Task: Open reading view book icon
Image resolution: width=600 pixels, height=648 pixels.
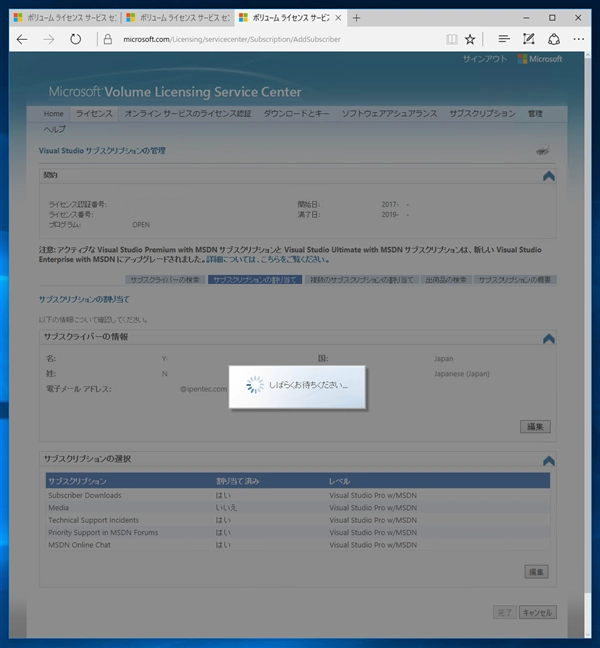Action: 452,39
